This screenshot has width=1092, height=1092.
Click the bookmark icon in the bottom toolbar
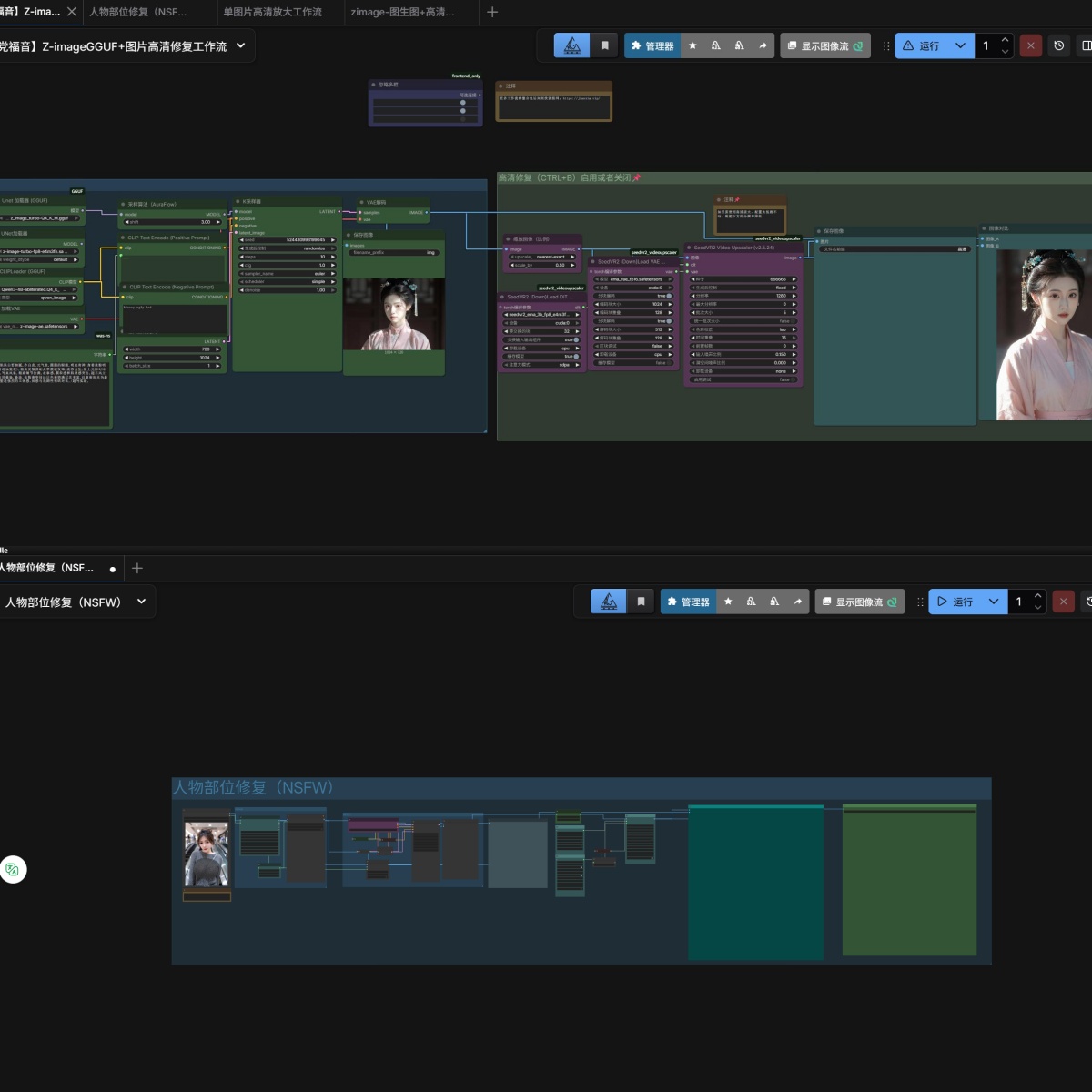(641, 602)
